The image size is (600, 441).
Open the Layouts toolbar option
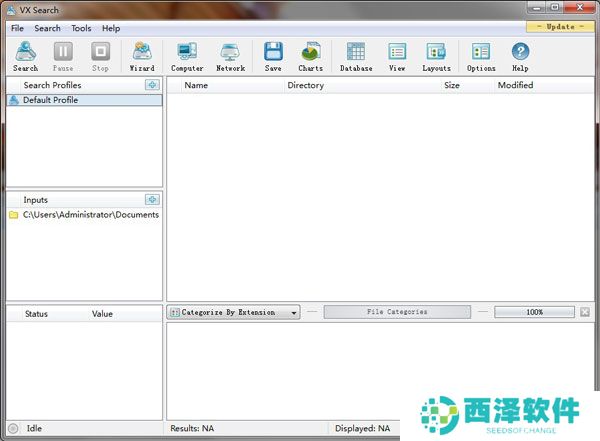click(x=436, y=56)
